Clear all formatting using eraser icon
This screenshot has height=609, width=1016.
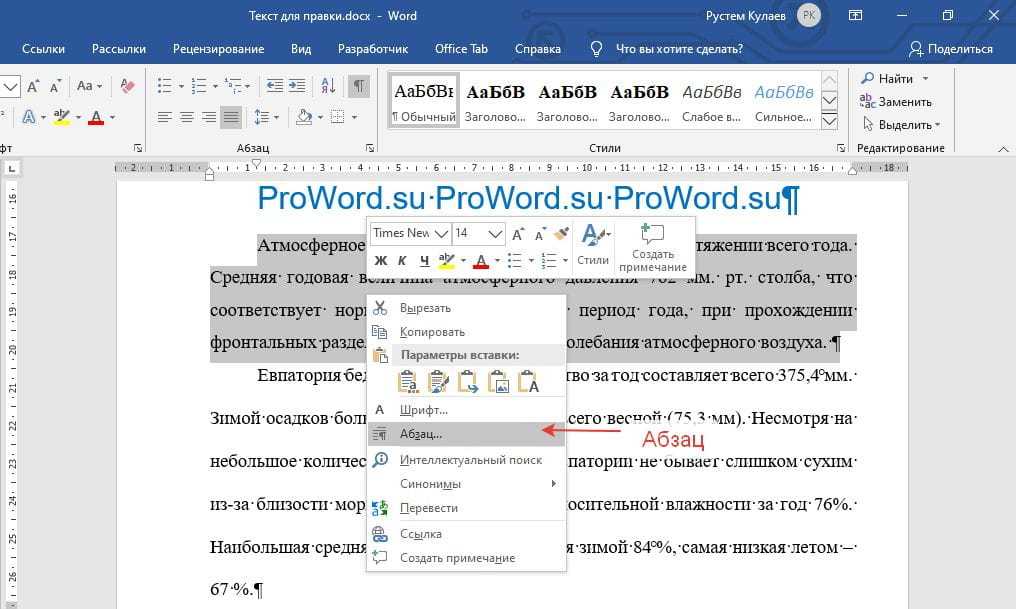point(127,86)
